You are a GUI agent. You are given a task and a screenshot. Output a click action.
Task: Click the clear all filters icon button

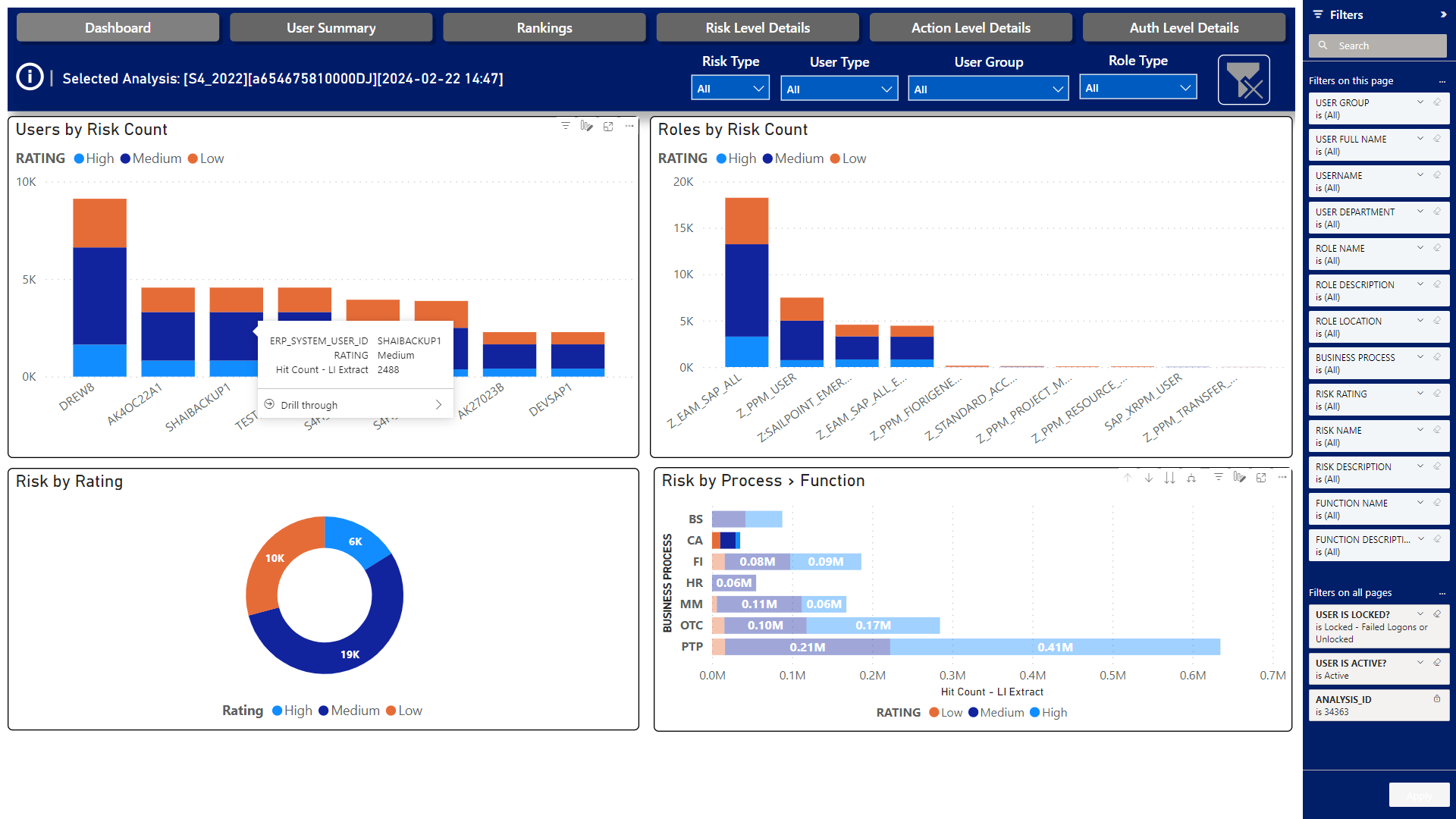(x=1243, y=80)
